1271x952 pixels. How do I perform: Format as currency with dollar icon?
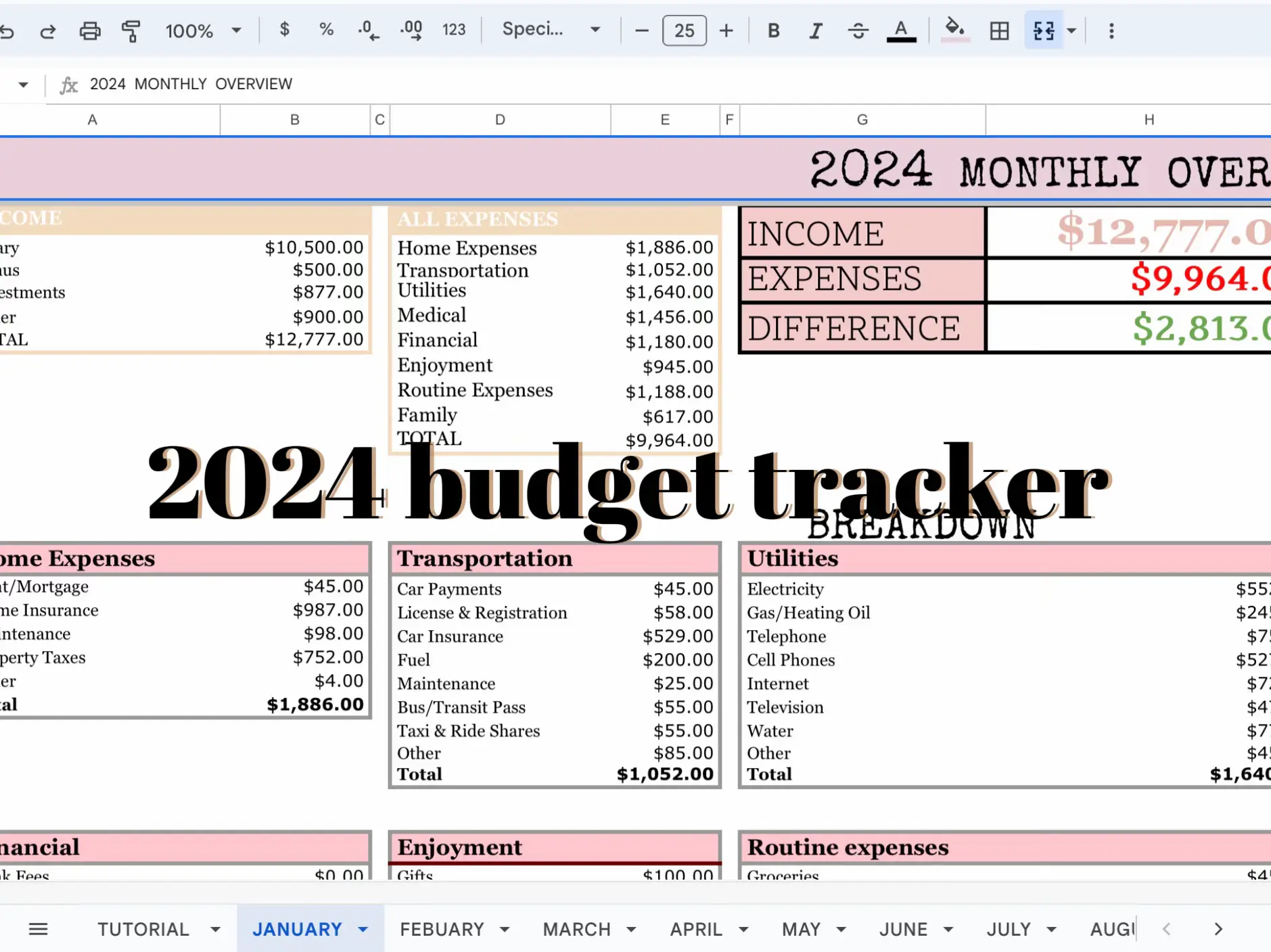click(285, 30)
